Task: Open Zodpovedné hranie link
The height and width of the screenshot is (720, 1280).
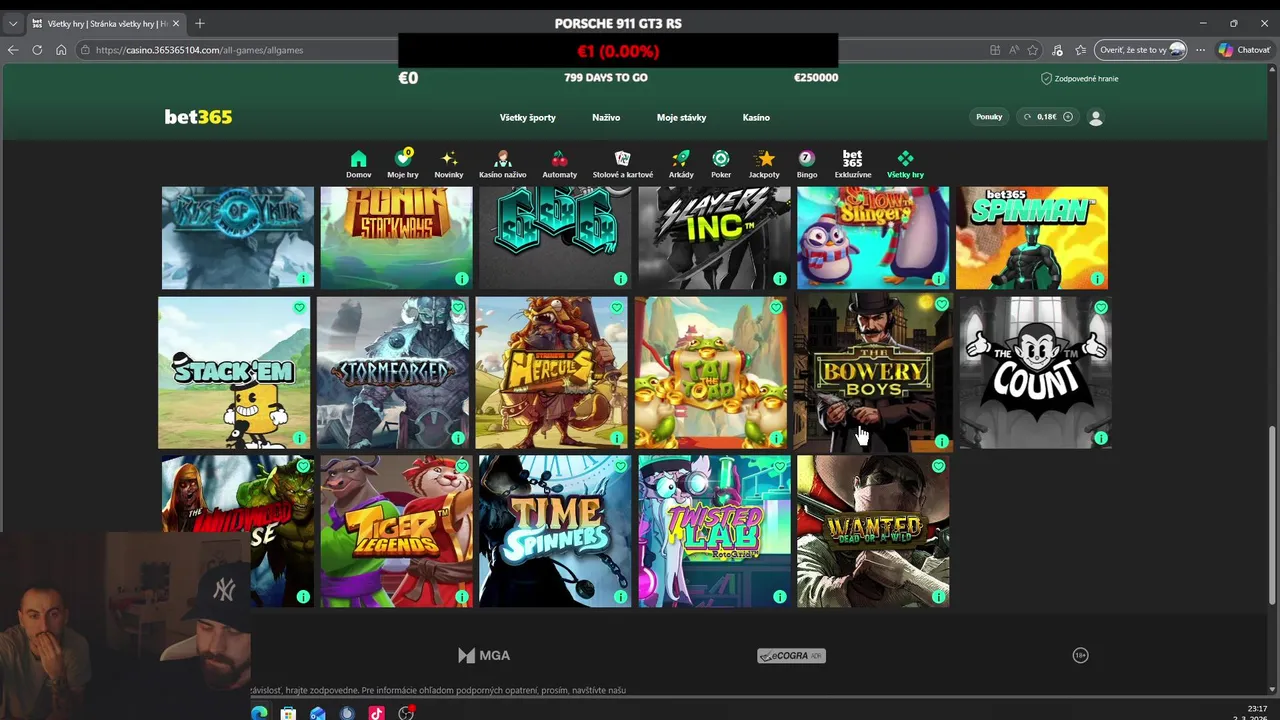Action: [x=1080, y=78]
